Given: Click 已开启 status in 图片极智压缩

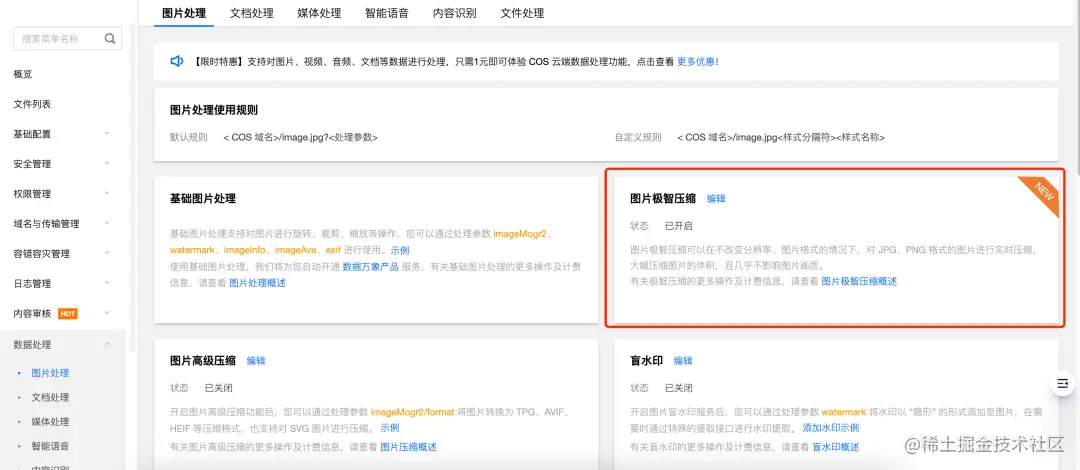Looking at the screenshot, I should coord(678,226).
